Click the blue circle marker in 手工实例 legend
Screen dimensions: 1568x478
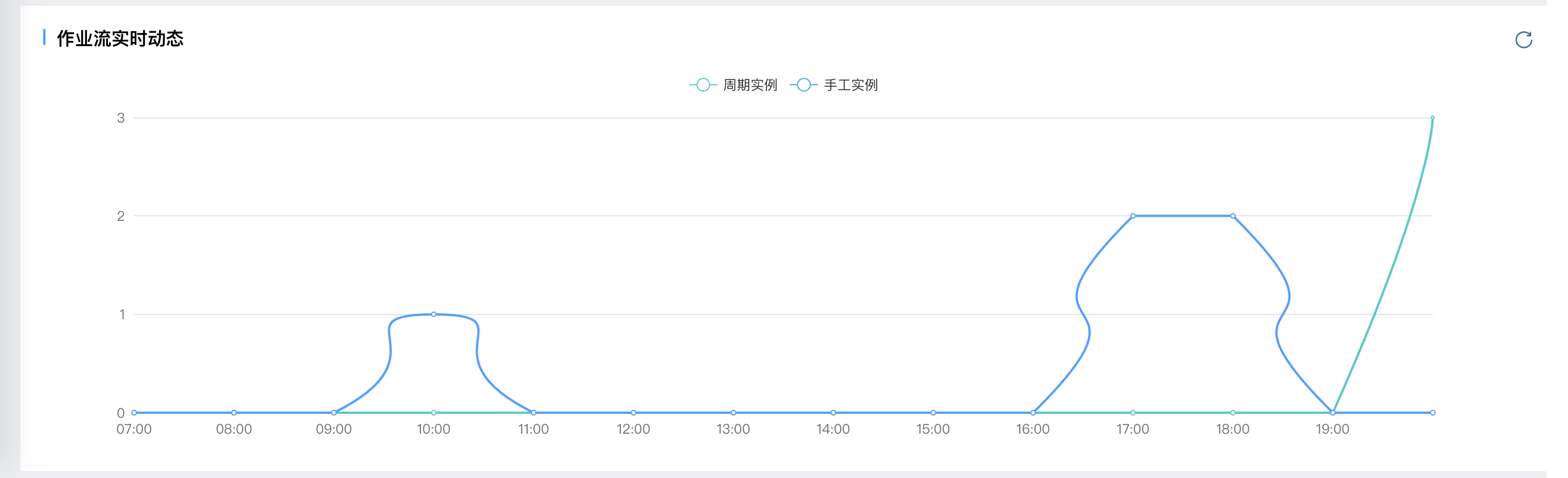coord(803,85)
